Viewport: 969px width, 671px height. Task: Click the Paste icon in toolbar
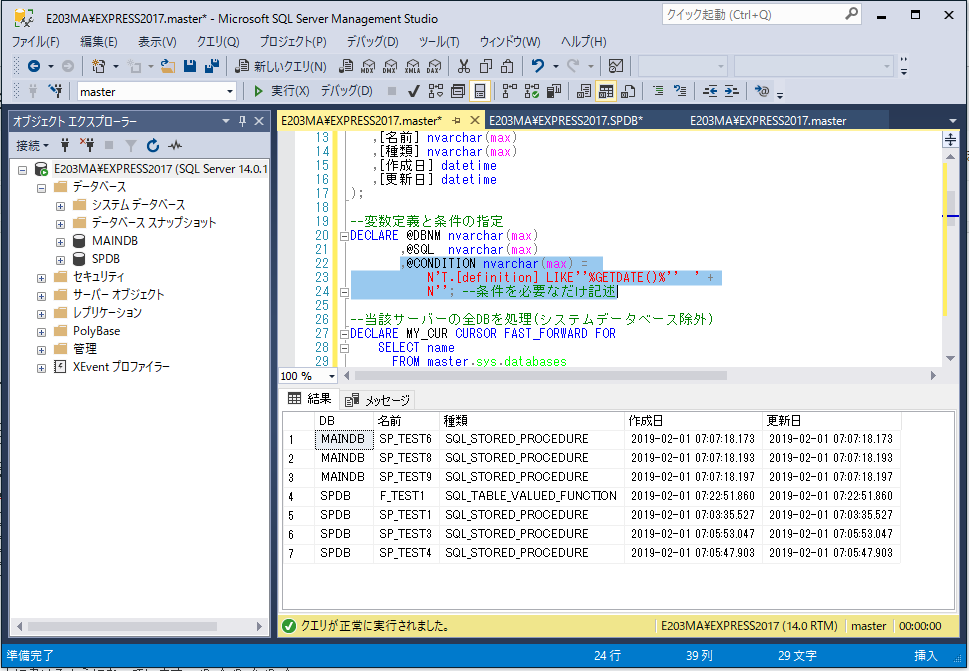coord(507,66)
